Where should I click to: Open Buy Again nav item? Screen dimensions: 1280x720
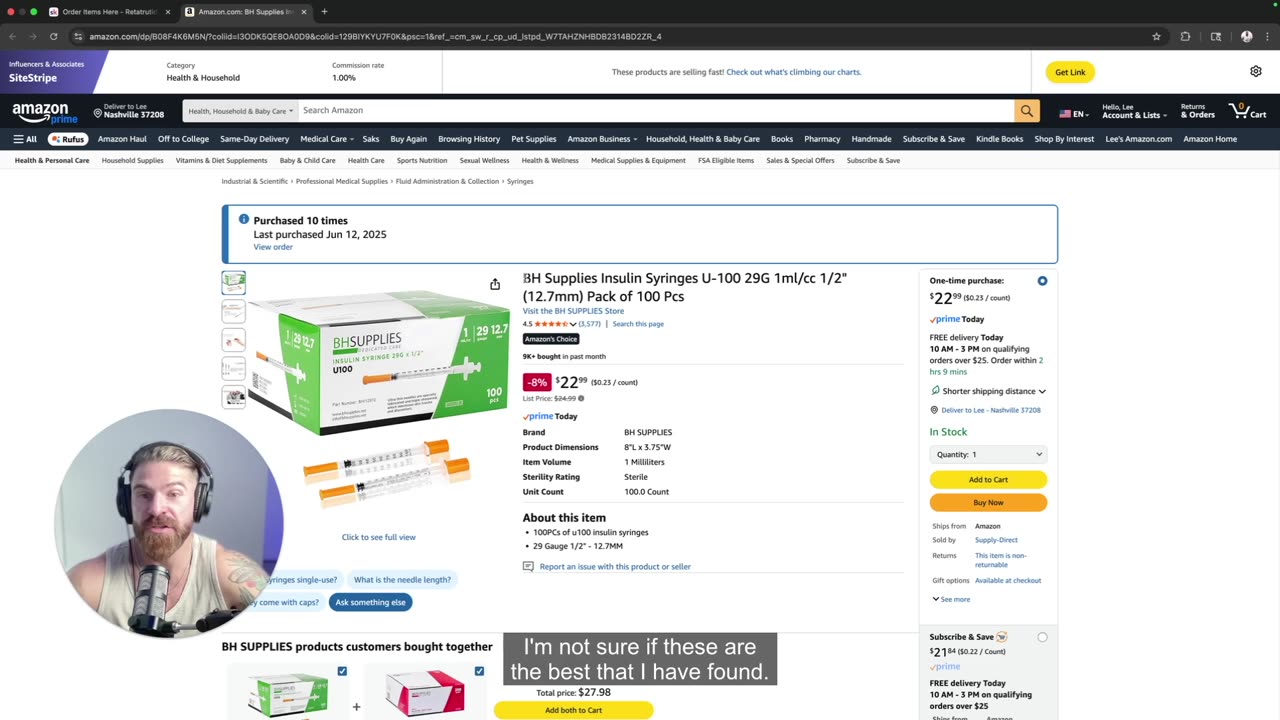(408, 139)
